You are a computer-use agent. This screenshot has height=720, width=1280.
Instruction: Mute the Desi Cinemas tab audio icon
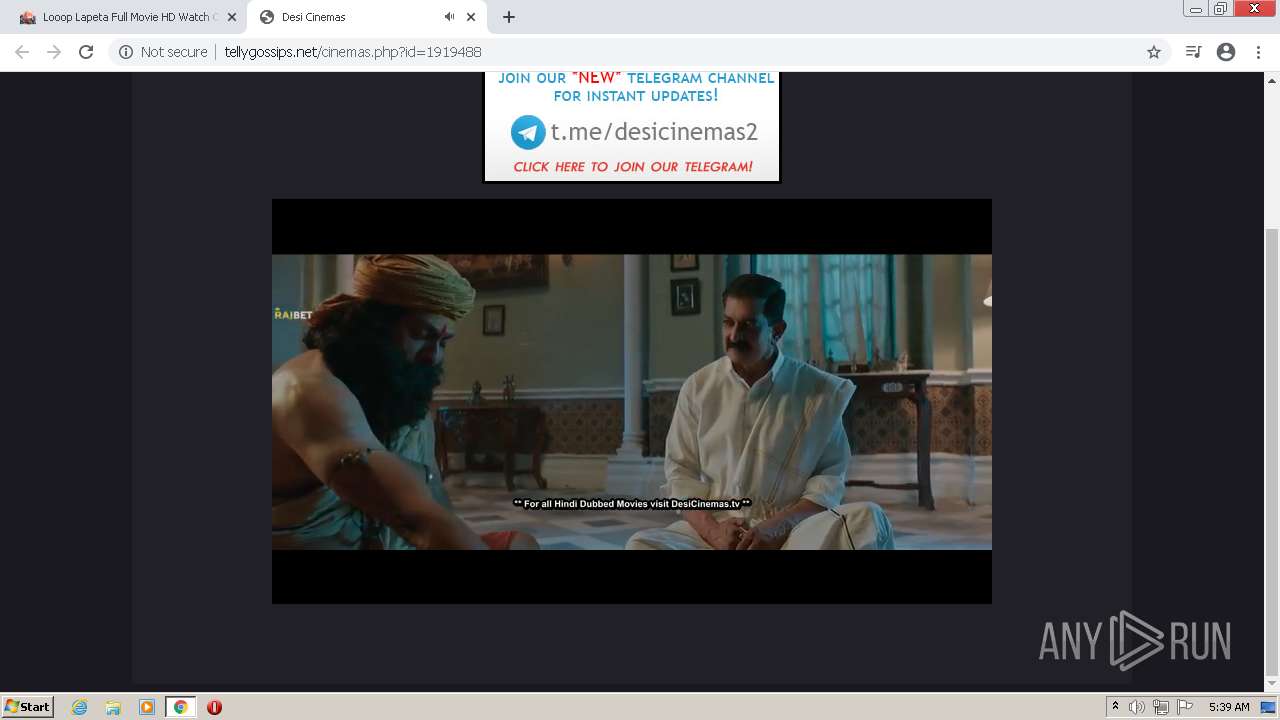pyautogui.click(x=449, y=17)
